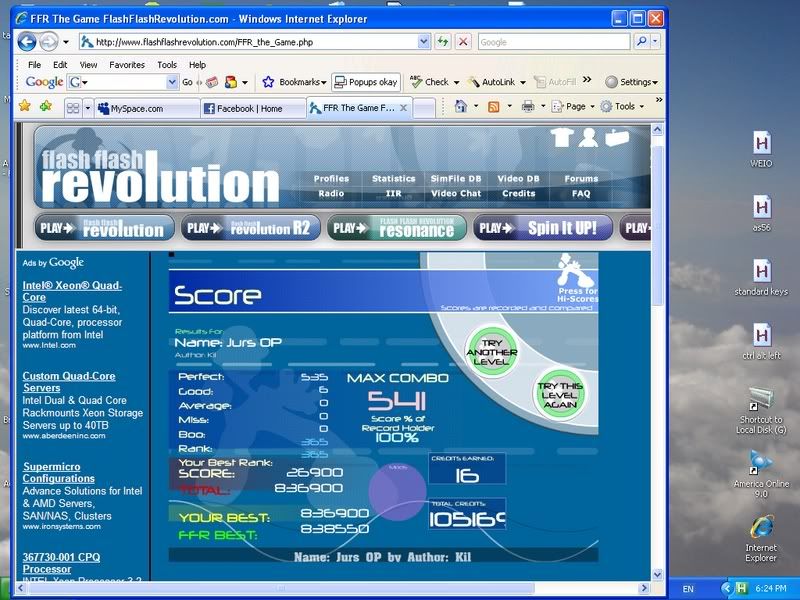800x600 pixels.
Task: Stop loading with the red X icon
Action: coord(463,42)
